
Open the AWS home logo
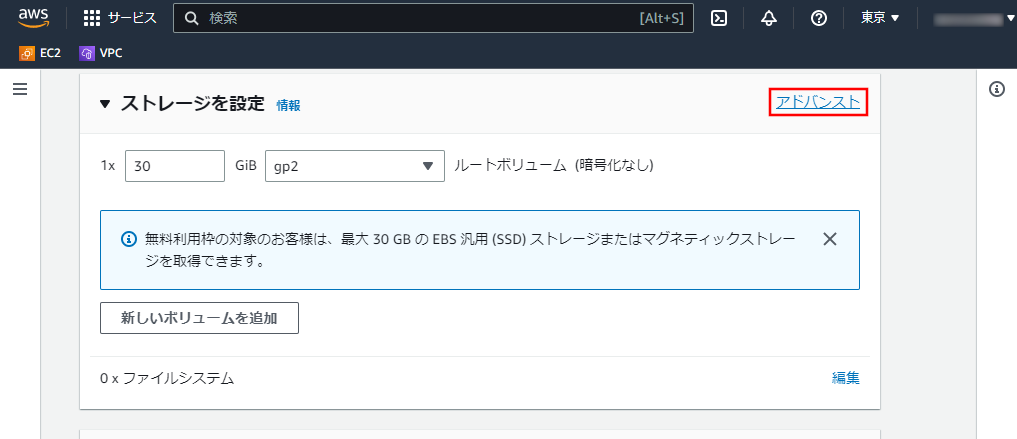pos(34,18)
